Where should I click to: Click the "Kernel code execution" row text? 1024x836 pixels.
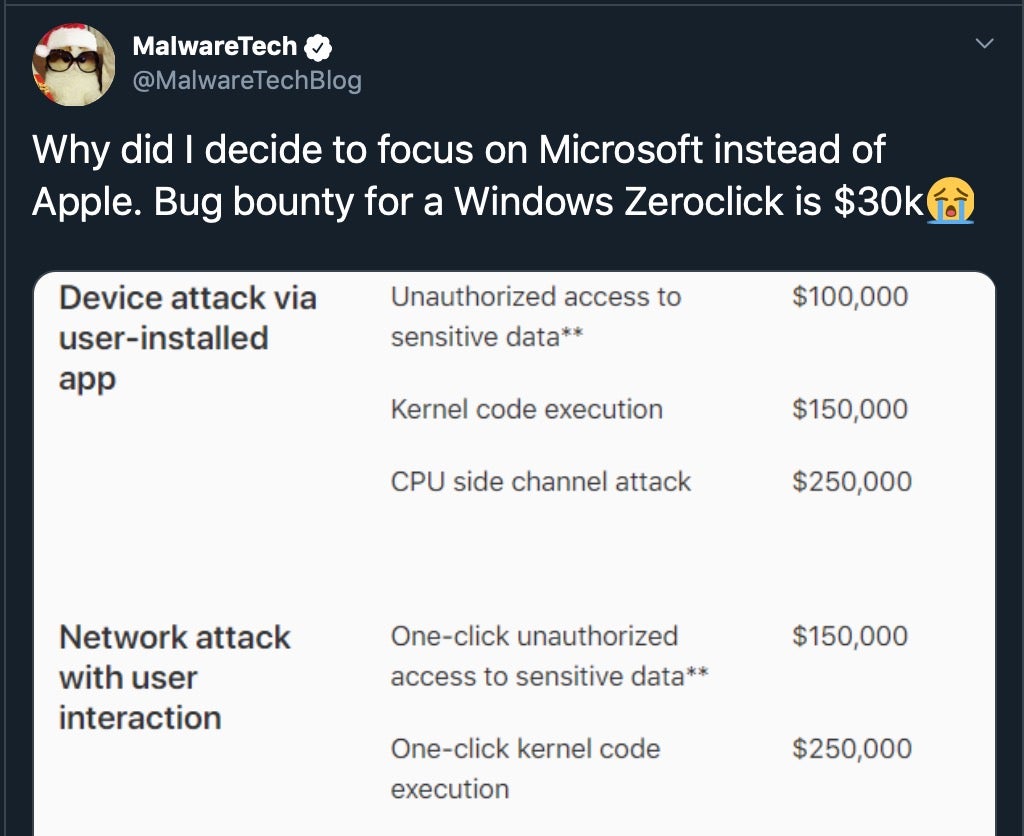[x=527, y=409]
